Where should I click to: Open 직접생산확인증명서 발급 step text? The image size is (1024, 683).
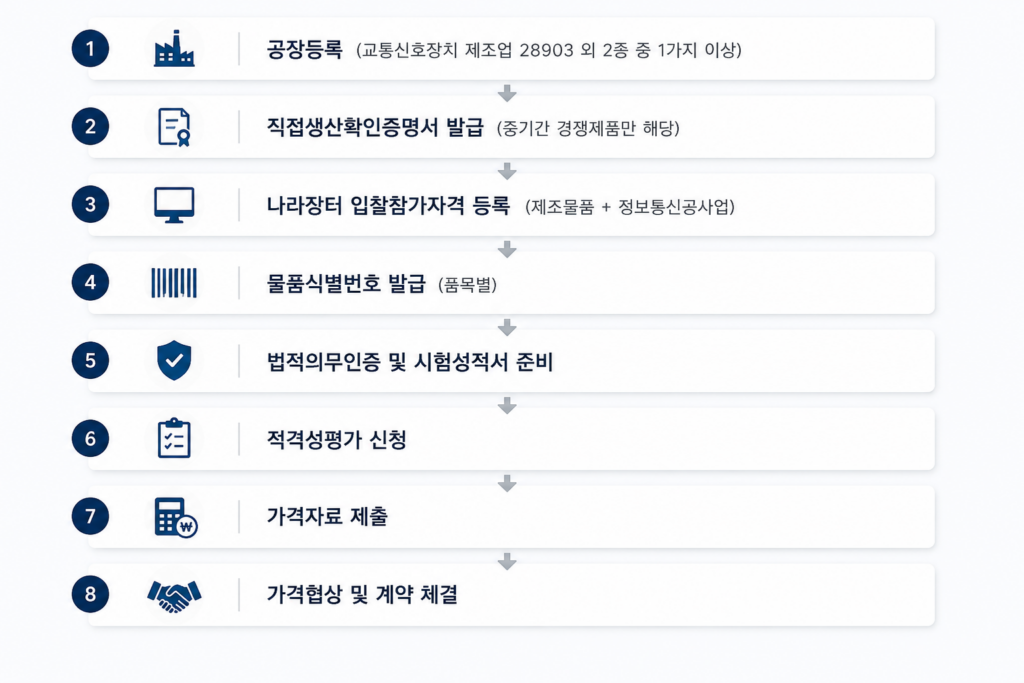click(x=375, y=127)
